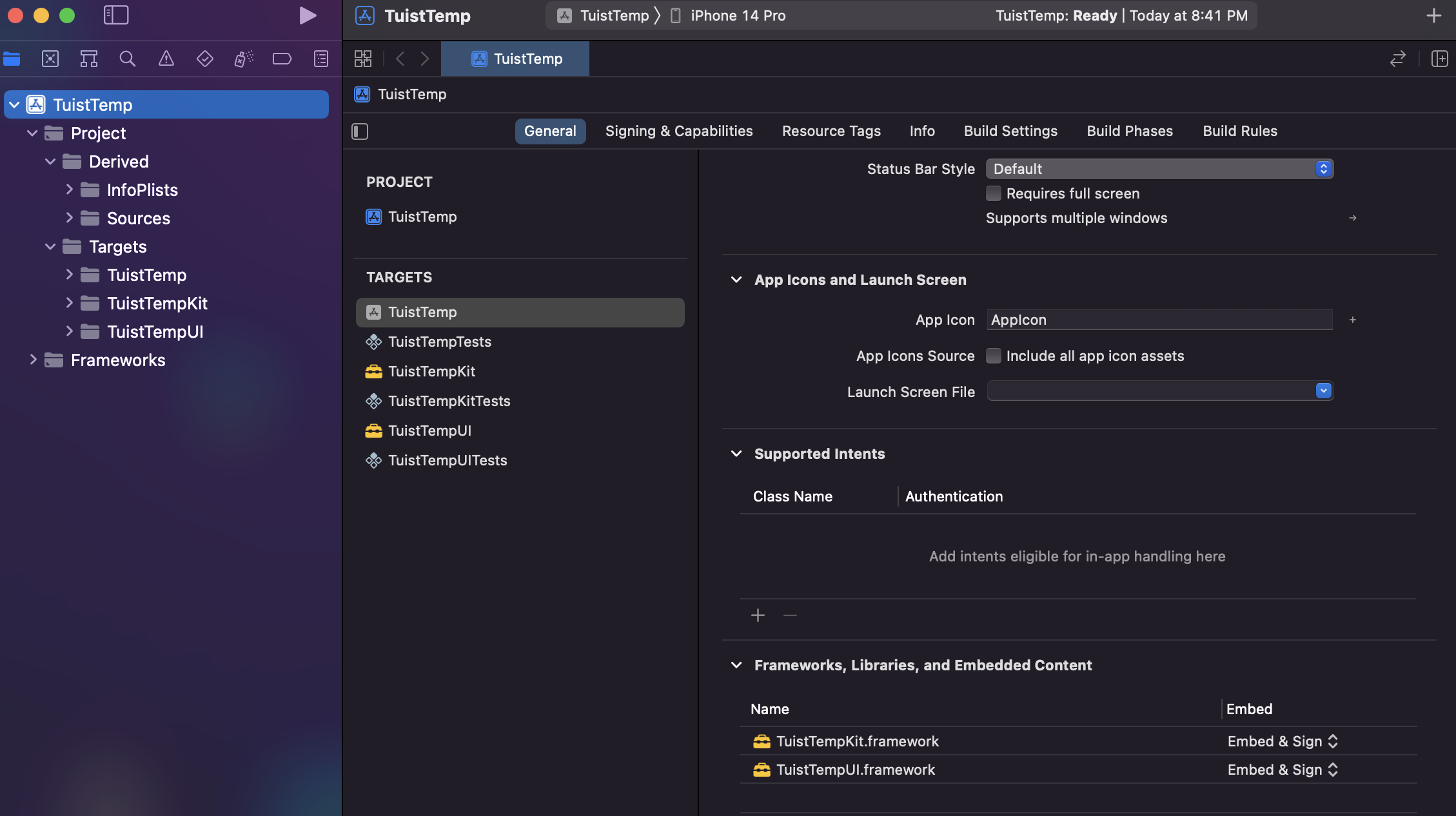
Task: Select the TuistTempKit target
Action: click(x=431, y=372)
